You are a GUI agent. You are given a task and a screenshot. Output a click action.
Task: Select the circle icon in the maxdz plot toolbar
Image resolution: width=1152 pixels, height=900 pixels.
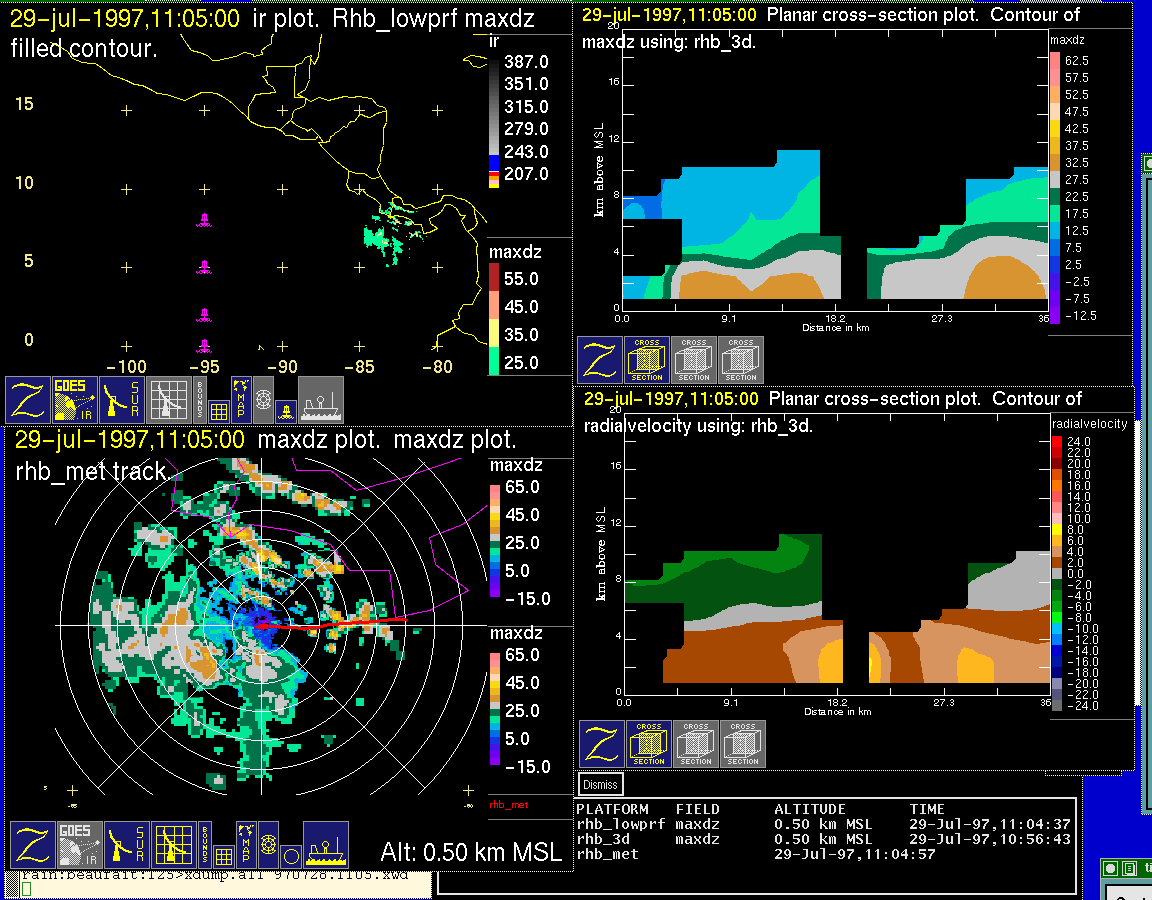point(290,856)
